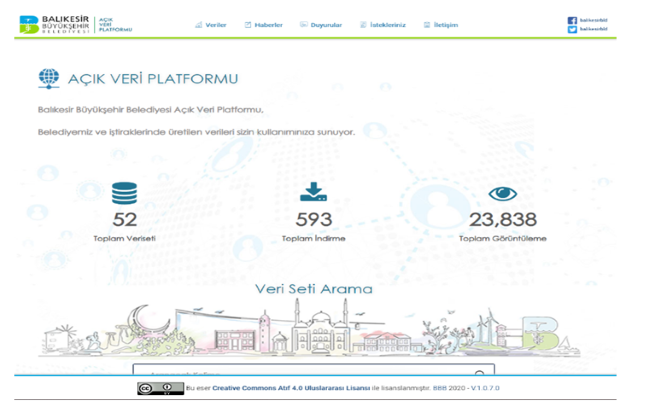This screenshot has width=650, height=413.
Task: Open the Duyurular section
Action: [321, 25]
